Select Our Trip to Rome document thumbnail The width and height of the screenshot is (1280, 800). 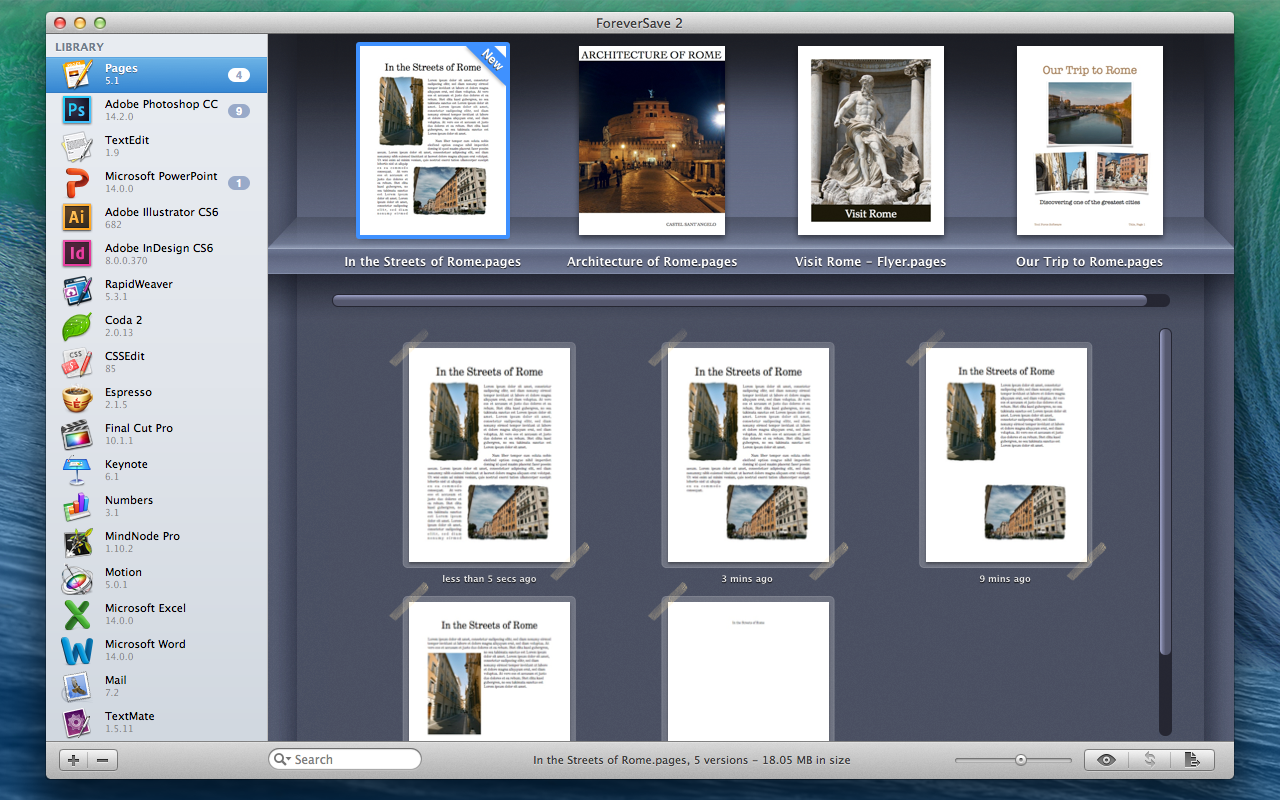click(x=1090, y=141)
